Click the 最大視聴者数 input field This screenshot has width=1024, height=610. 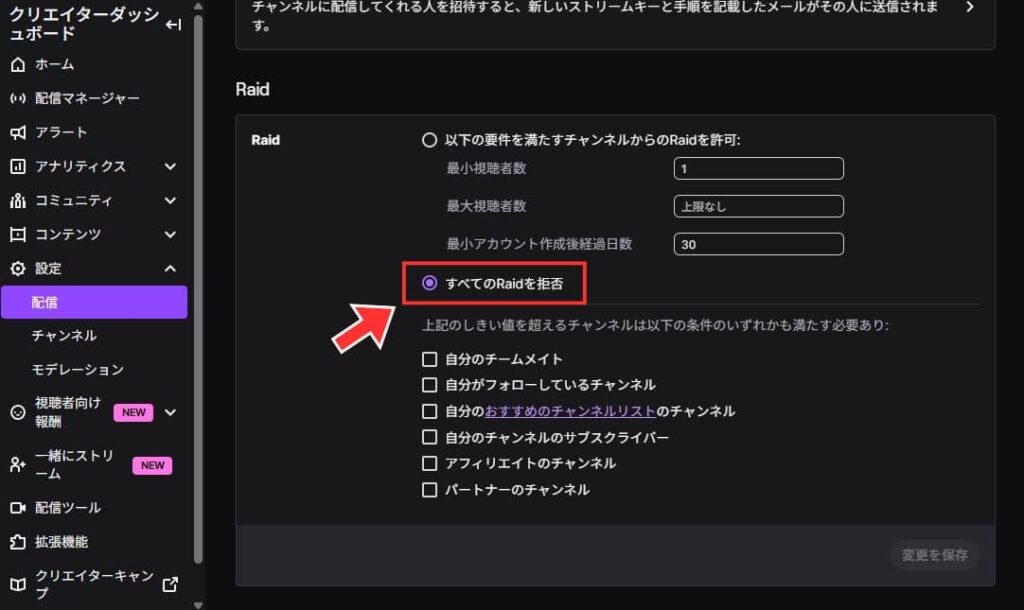759,206
